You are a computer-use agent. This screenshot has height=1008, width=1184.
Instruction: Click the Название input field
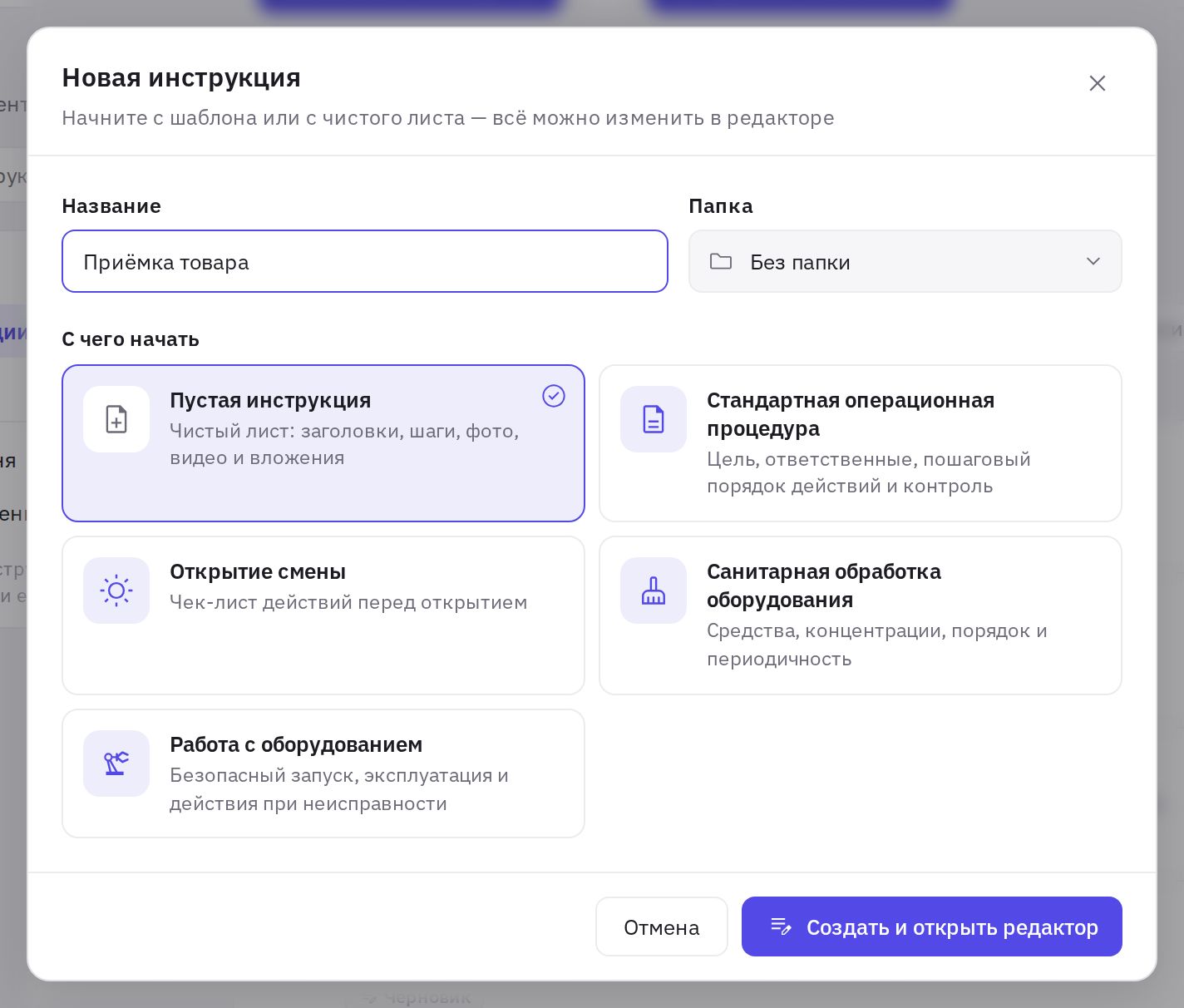[365, 261]
